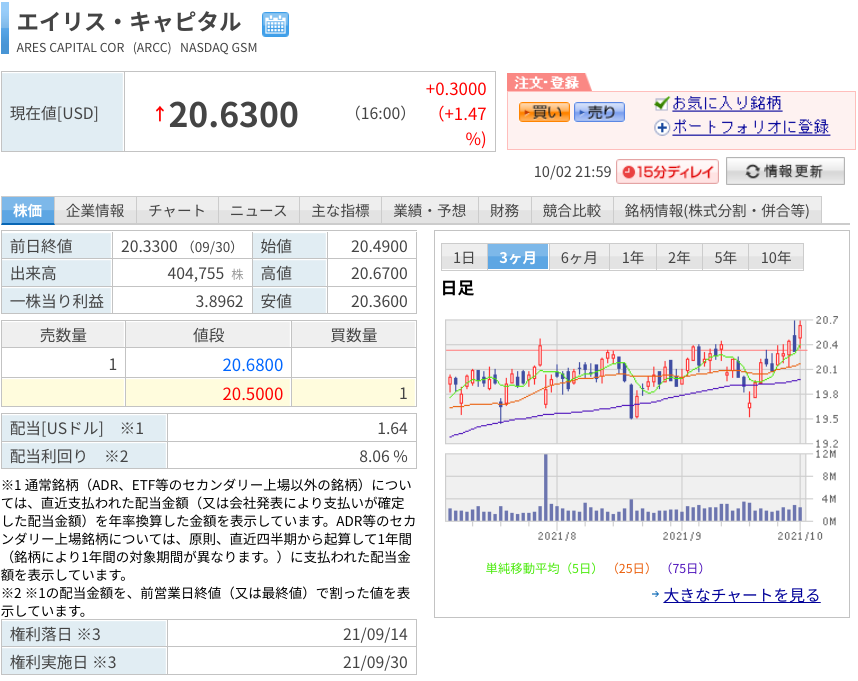
Task: Click the 15分ディレイ delay badge
Action: tap(668, 172)
